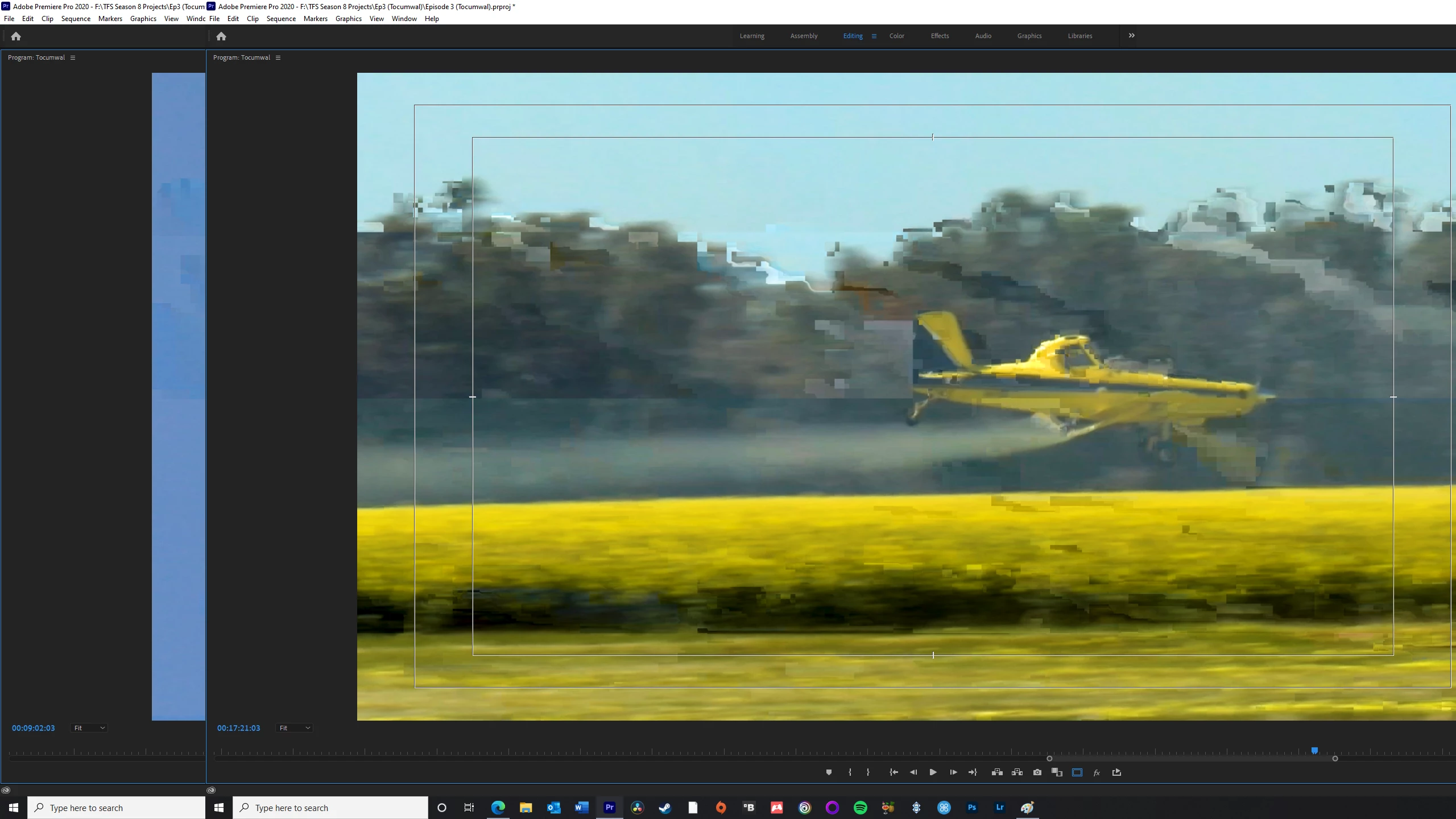Open the Fit zoom level dropdown

pos(294,728)
